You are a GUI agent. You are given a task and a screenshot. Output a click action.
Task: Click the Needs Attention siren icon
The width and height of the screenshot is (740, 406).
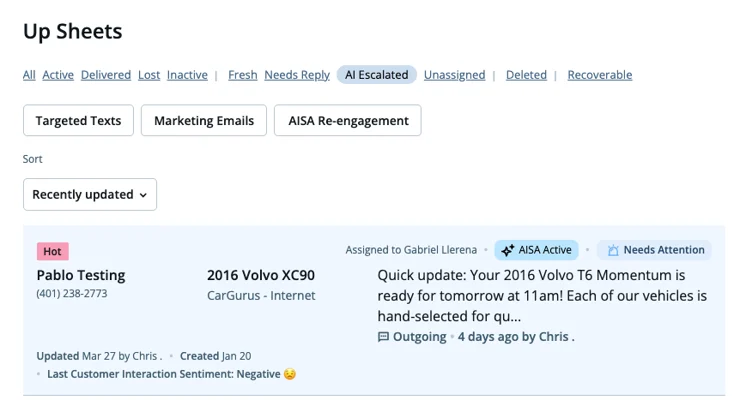[613, 250]
